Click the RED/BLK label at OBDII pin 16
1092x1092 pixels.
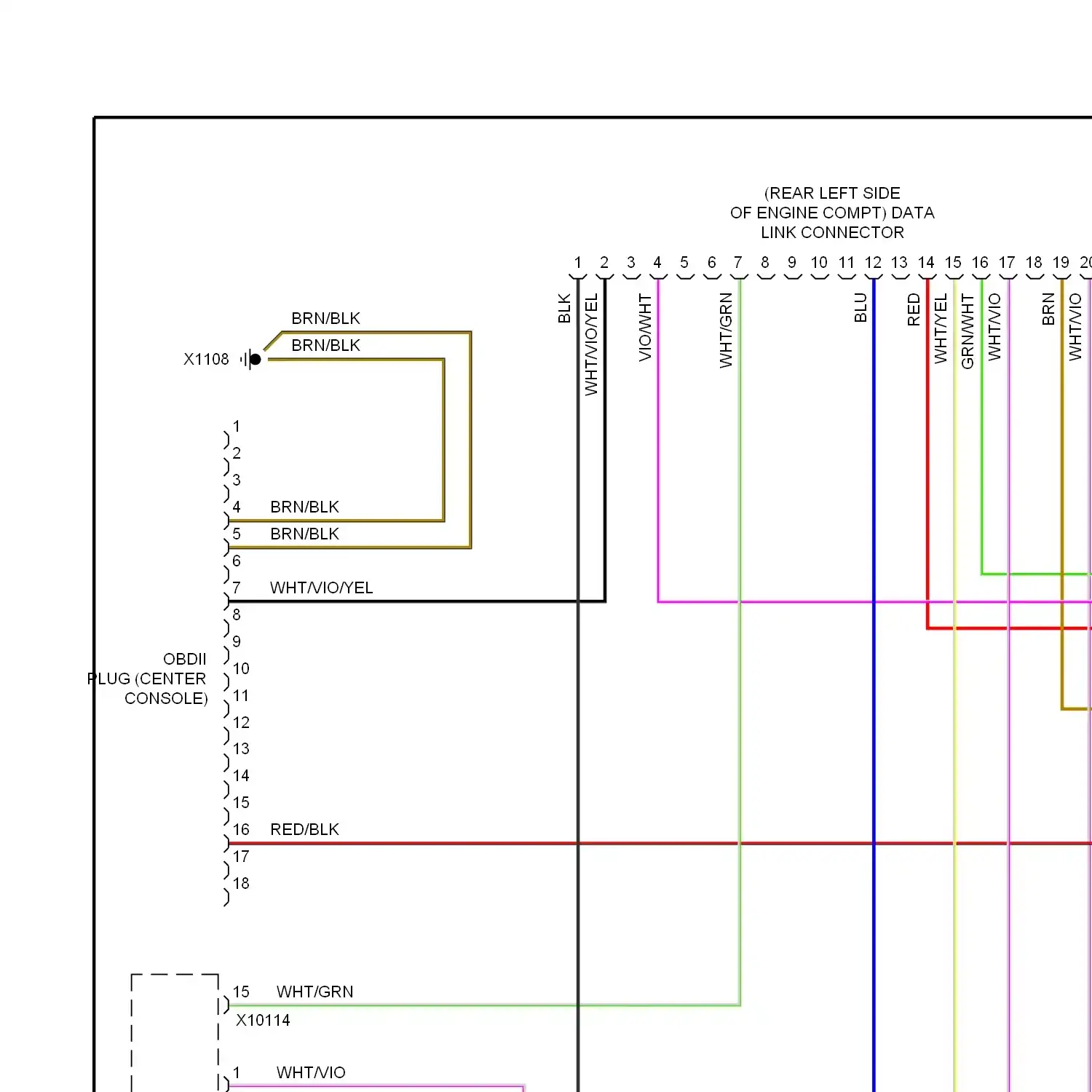pos(304,829)
